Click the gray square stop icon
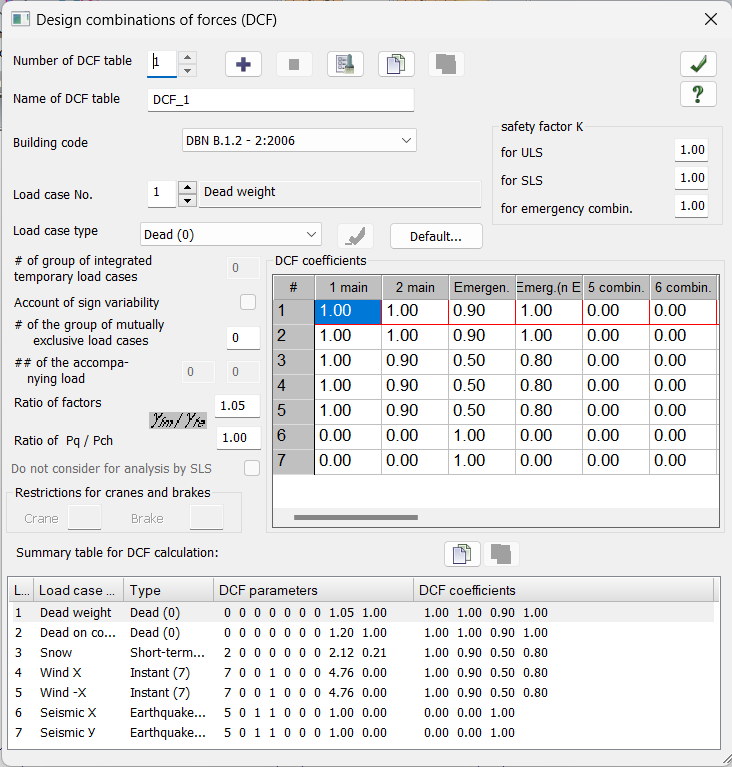732x767 pixels. [x=294, y=64]
